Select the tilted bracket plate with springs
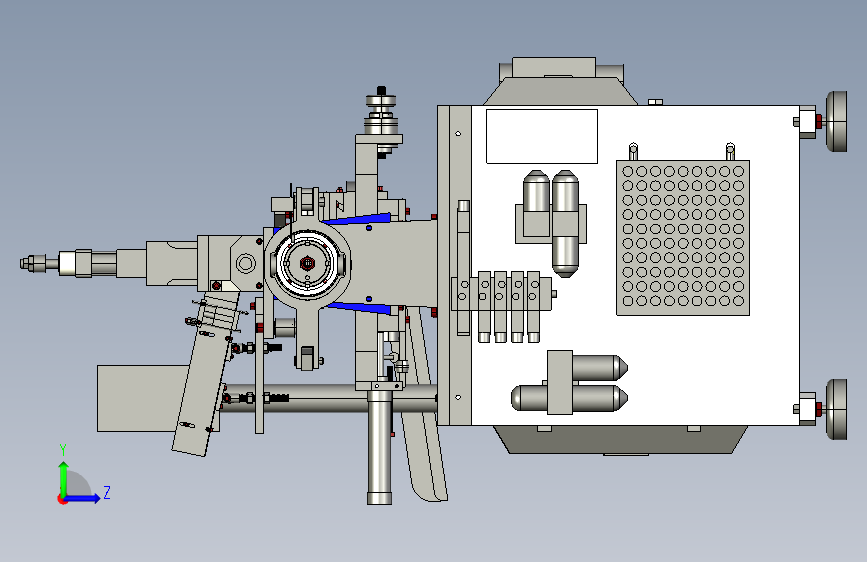 (206, 374)
